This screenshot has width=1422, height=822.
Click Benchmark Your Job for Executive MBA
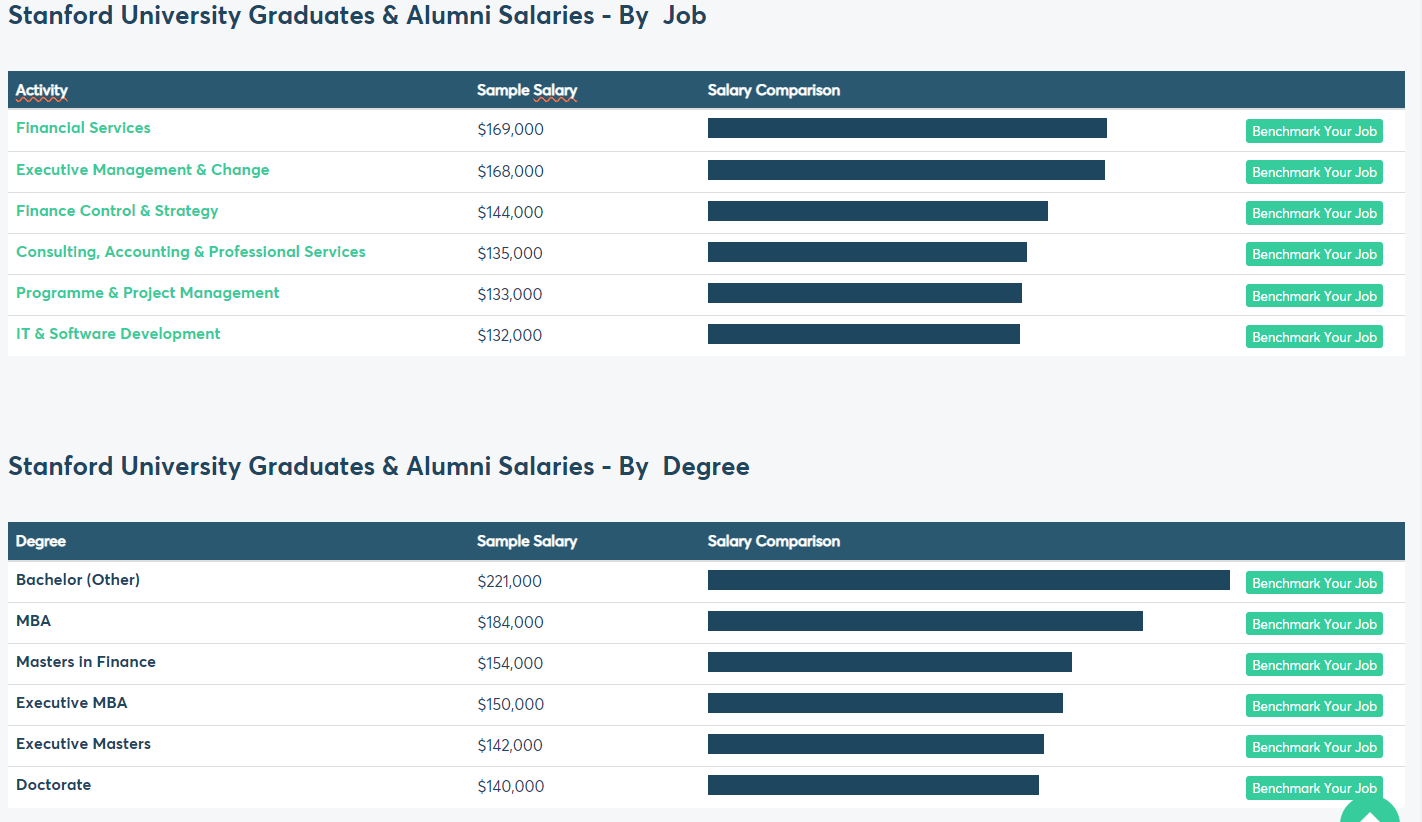1314,705
